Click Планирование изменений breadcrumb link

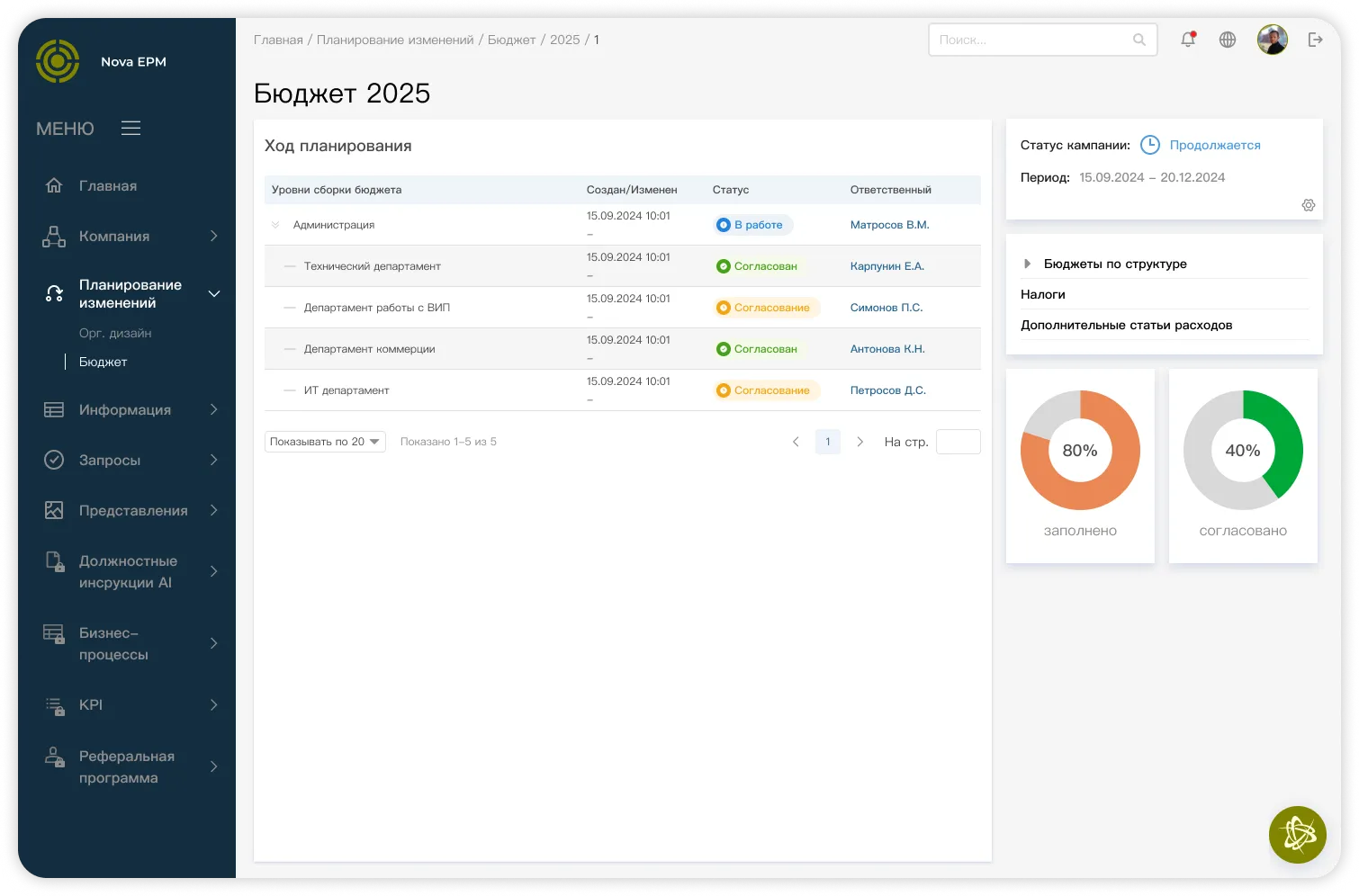[x=395, y=40]
